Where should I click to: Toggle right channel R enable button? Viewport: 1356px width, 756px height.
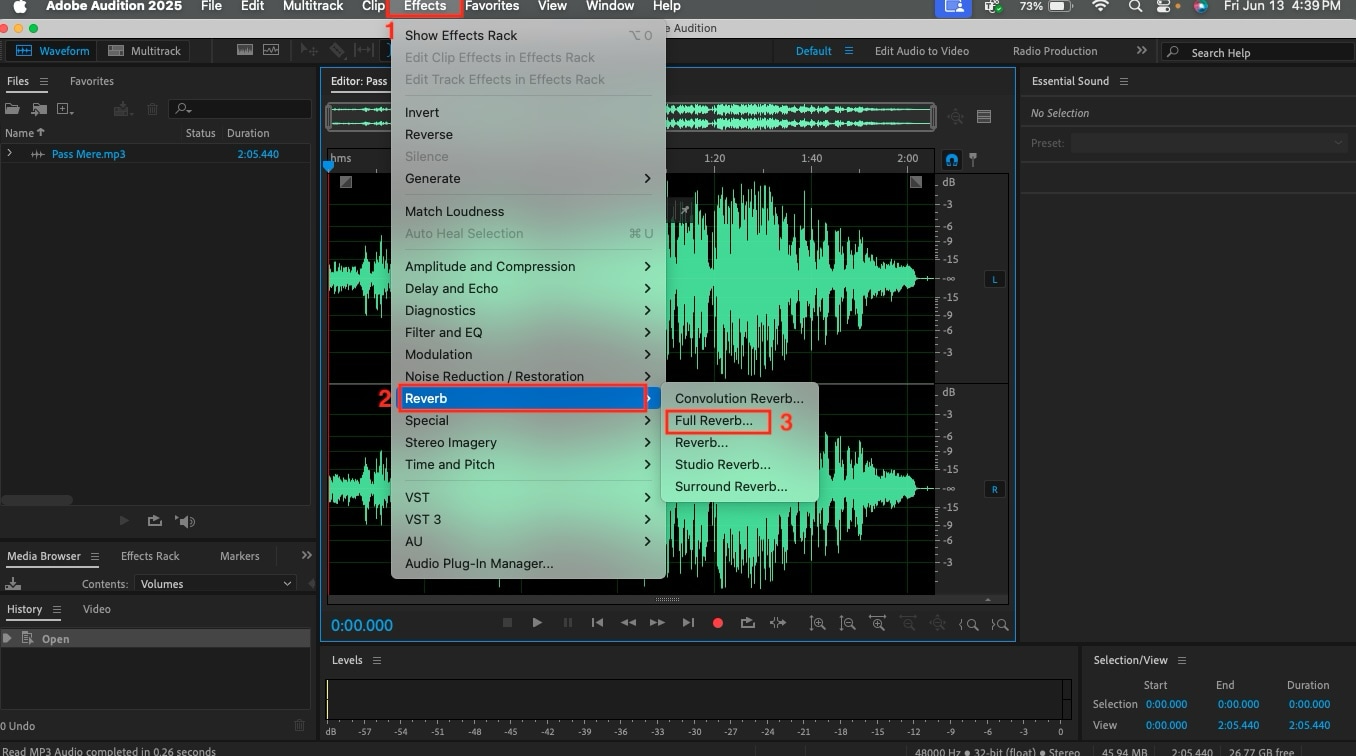pyautogui.click(x=994, y=489)
